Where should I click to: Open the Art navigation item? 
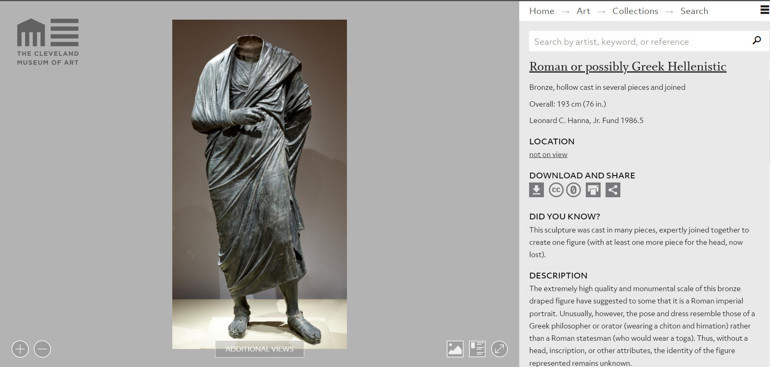click(x=583, y=11)
